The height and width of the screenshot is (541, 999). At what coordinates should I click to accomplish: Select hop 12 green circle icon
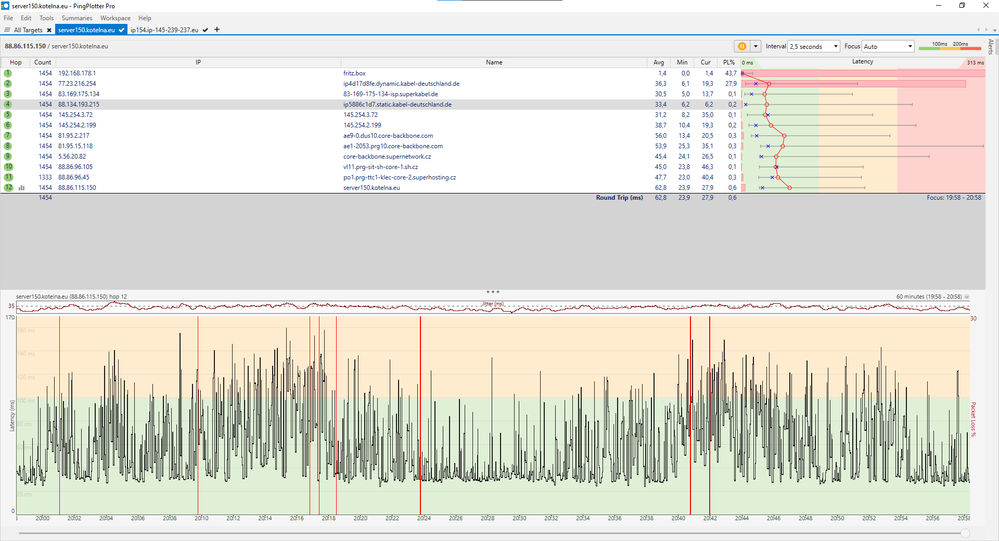coord(8,187)
